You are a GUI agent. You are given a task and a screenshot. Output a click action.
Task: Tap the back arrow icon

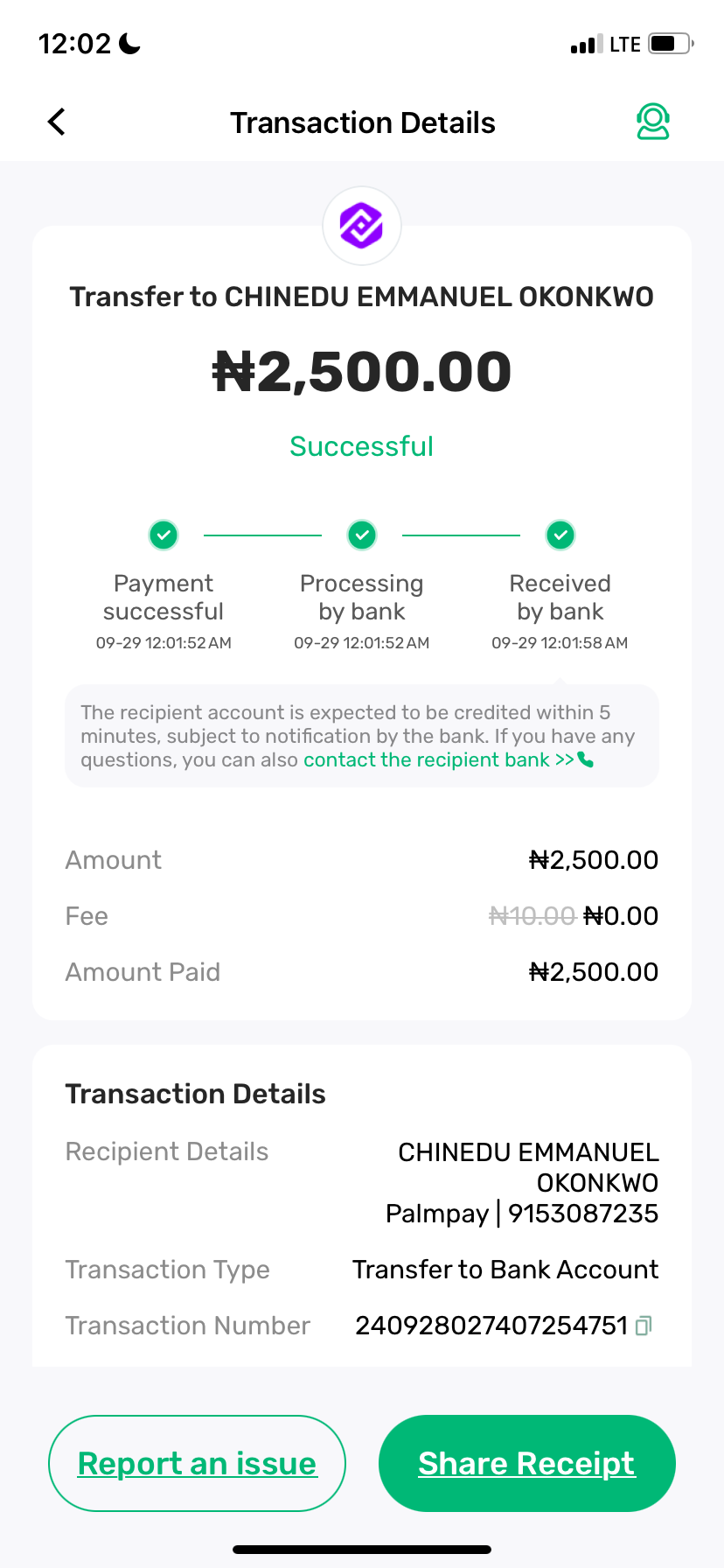pos(57,122)
